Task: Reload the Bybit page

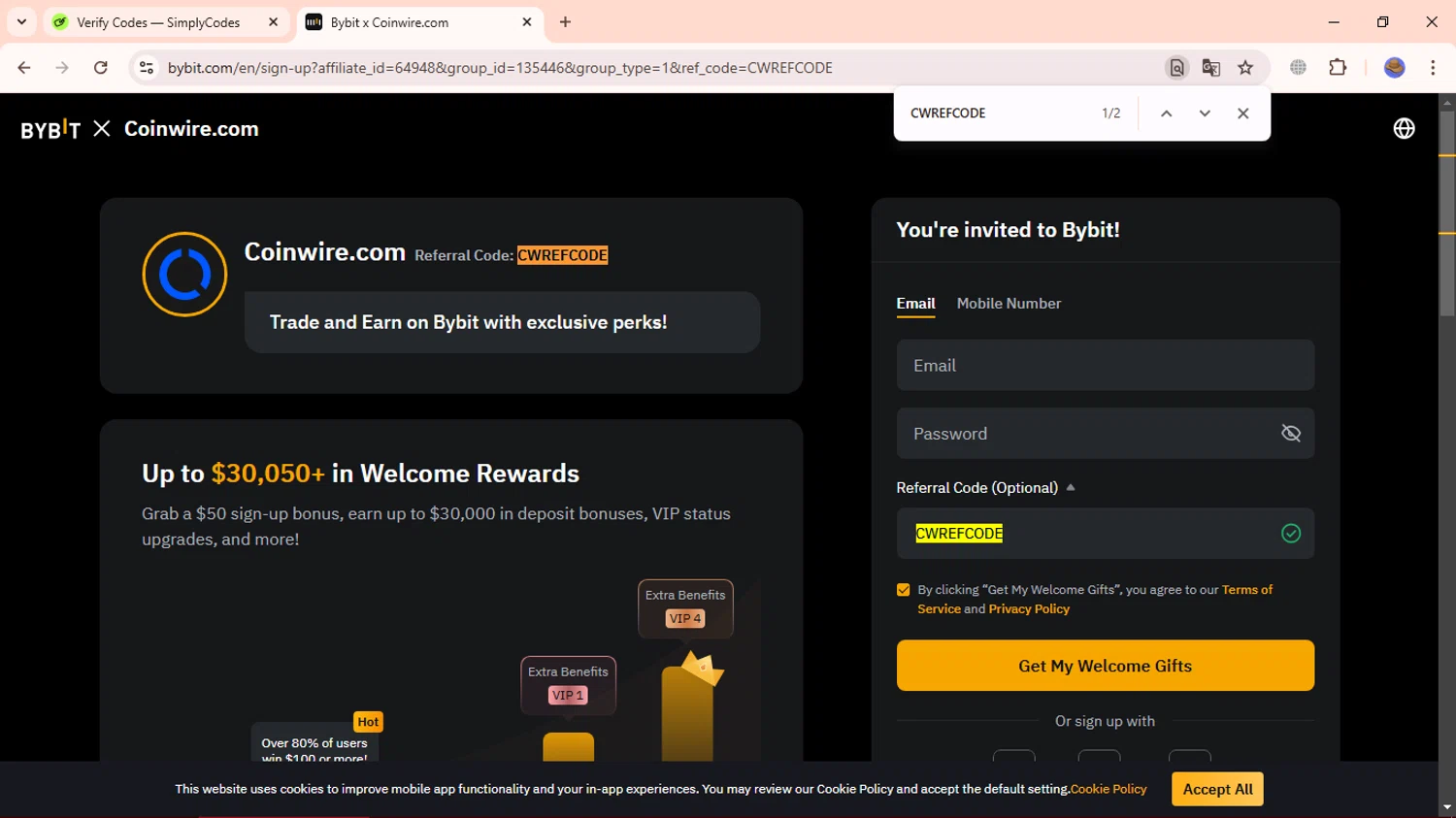Action: point(101,68)
